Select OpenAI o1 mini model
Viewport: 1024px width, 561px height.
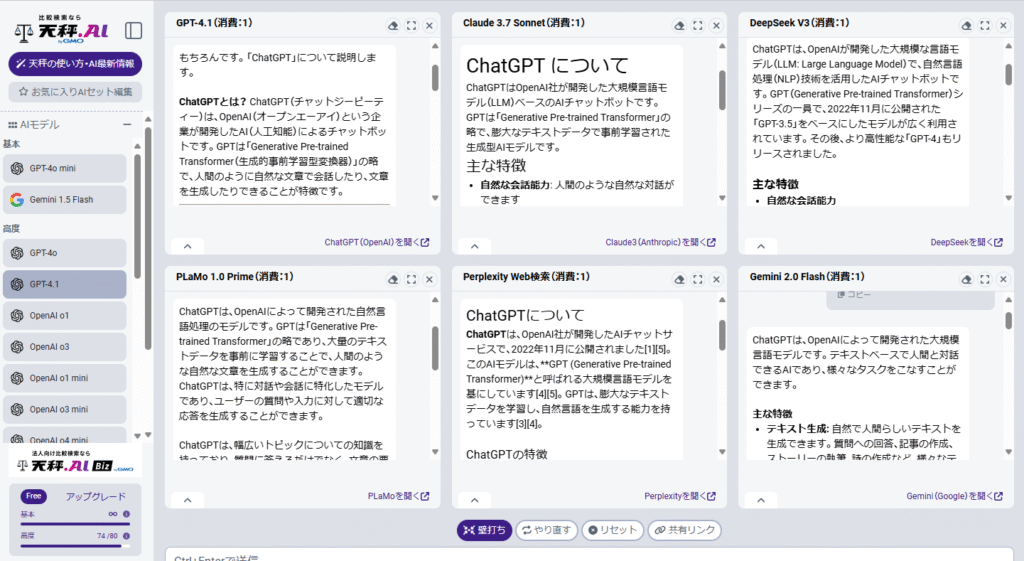65,378
